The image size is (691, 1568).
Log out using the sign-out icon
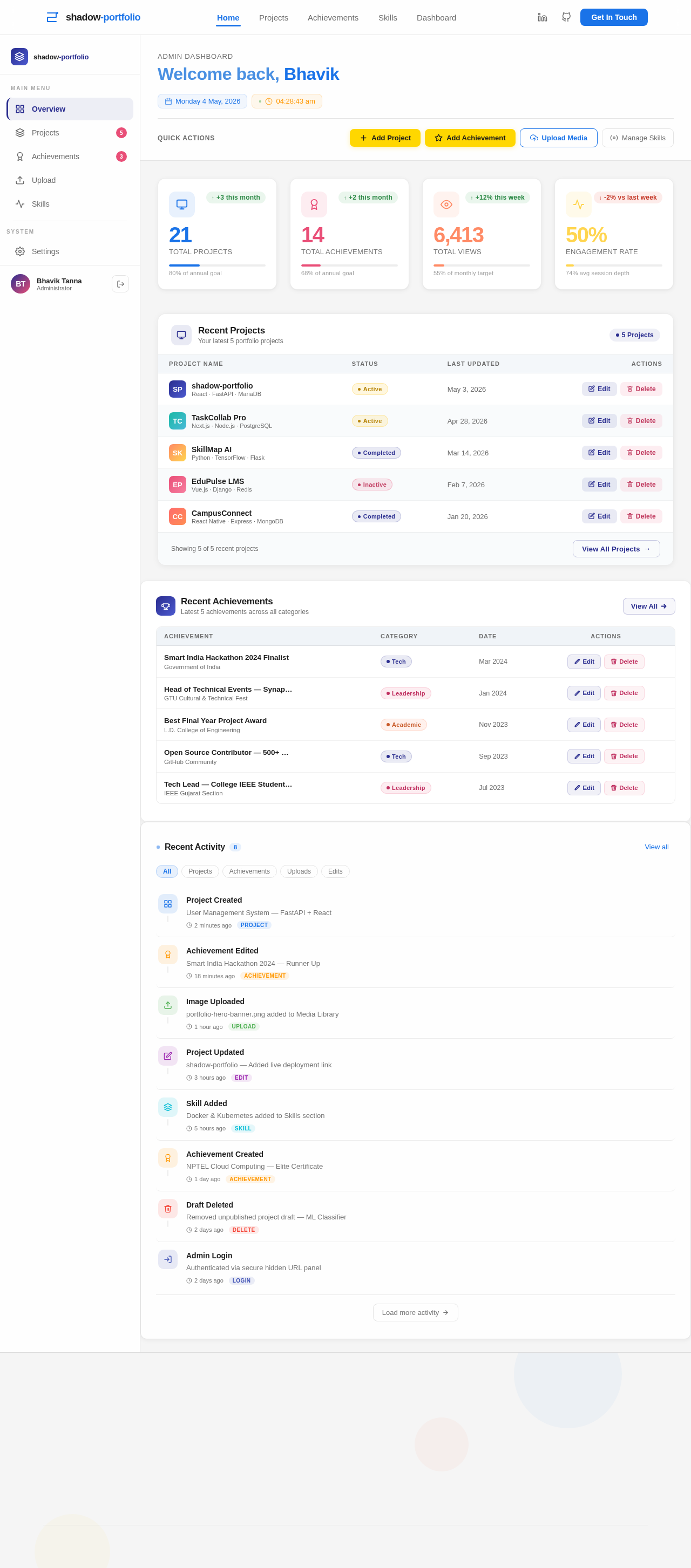120,284
